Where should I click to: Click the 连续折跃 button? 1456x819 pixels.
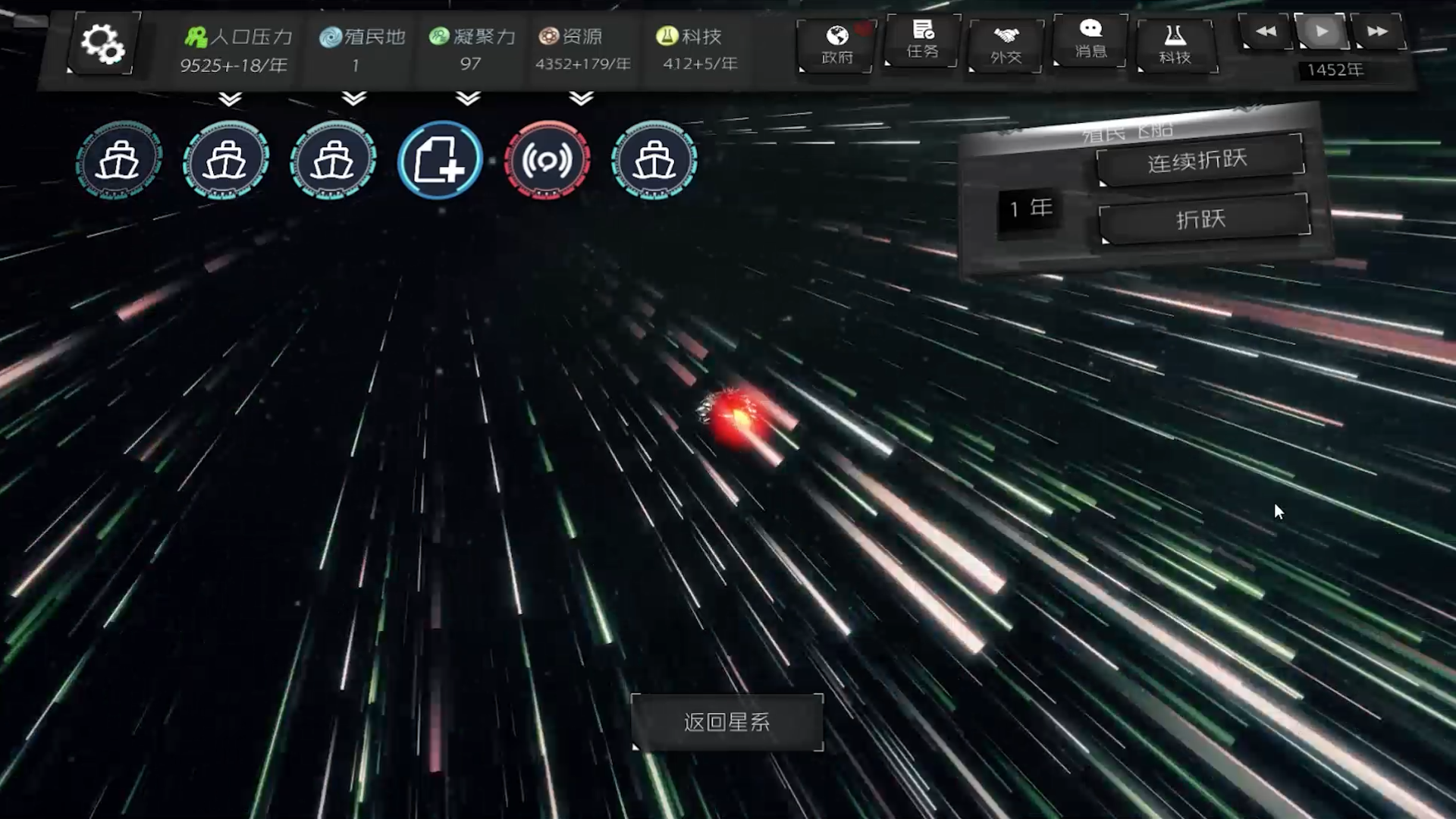tap(1198, 160)
